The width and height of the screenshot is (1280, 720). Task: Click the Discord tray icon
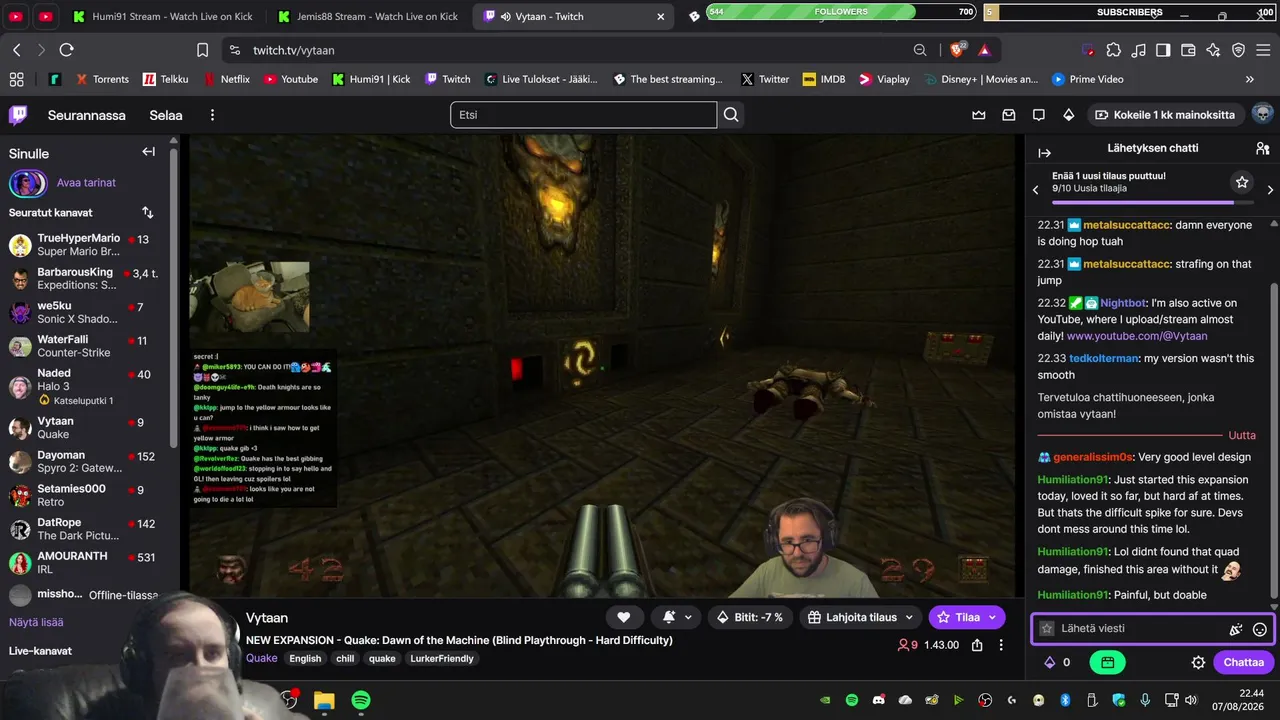(x=879, y=700)
